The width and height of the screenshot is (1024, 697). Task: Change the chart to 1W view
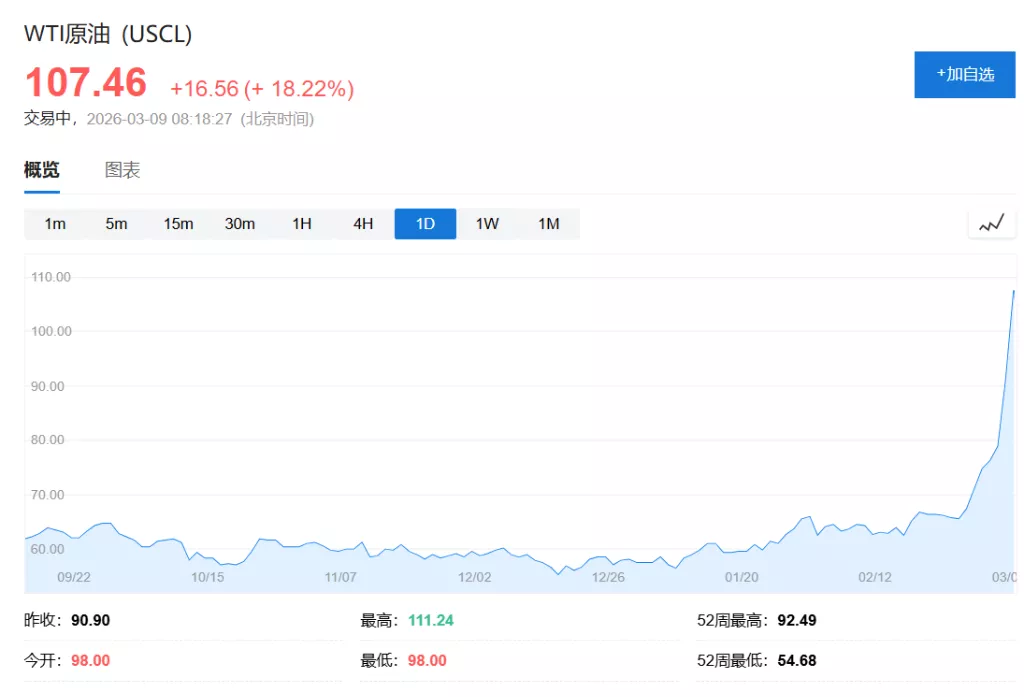point(487,224)
